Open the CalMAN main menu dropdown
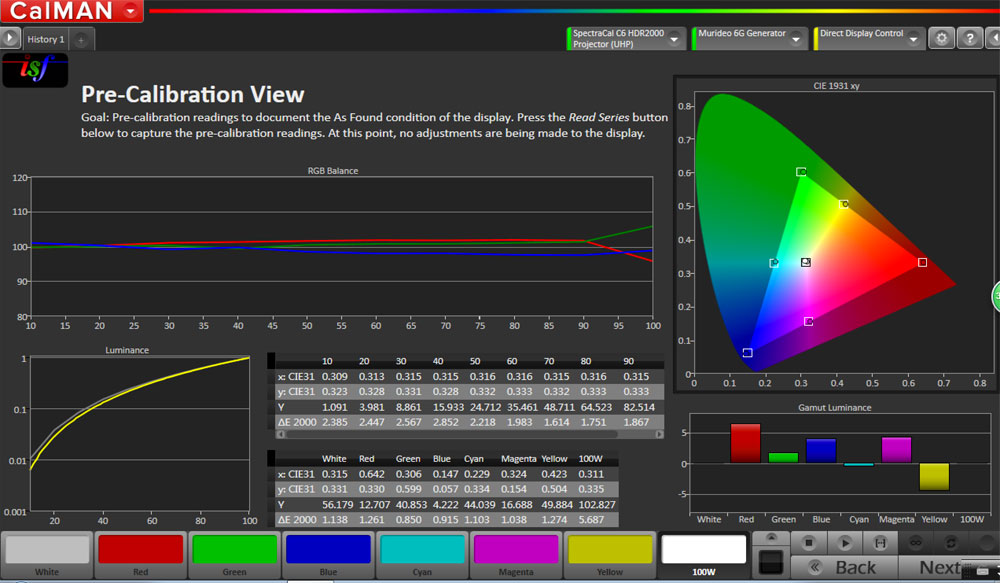The width and height of the screenshot is (1000, 583). [131, 12]
